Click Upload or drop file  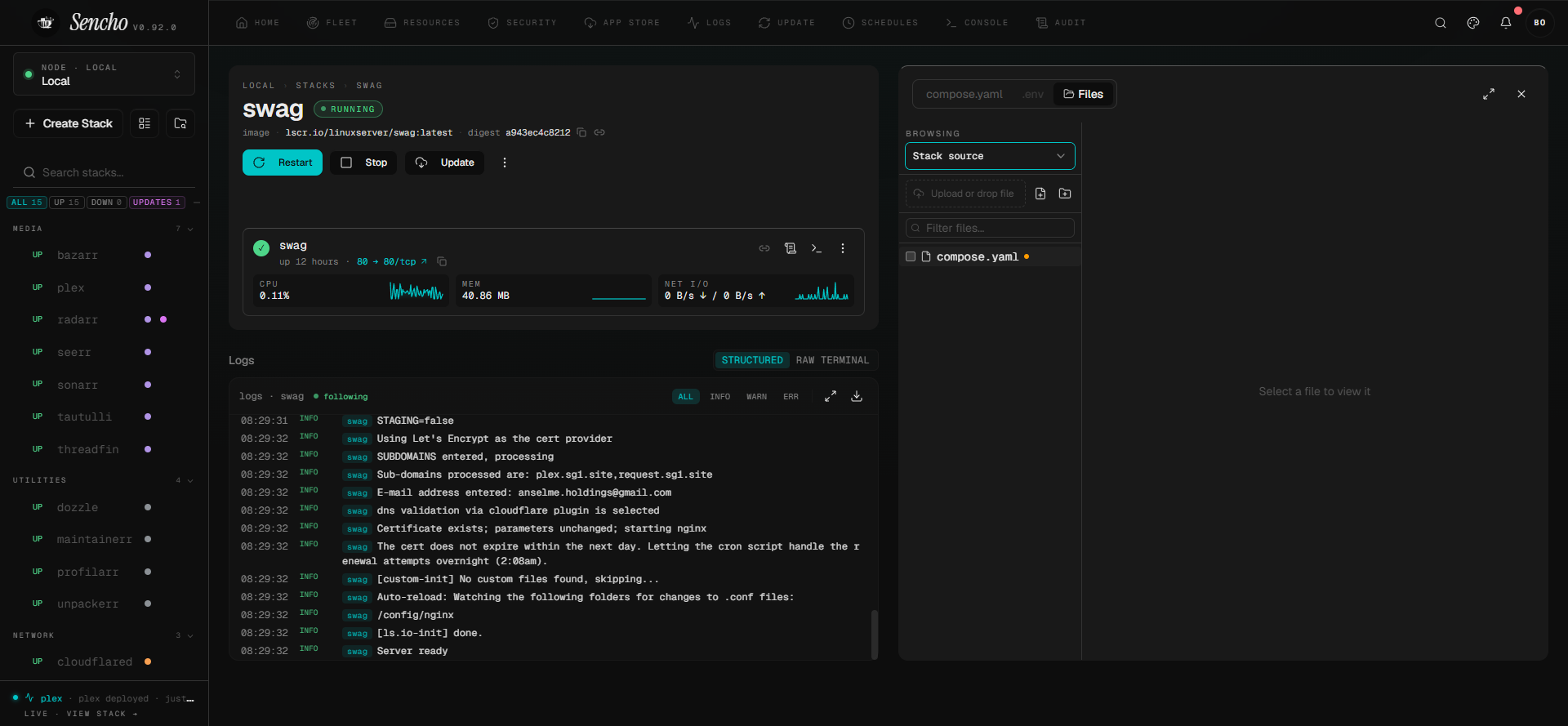tap(965, 194)
